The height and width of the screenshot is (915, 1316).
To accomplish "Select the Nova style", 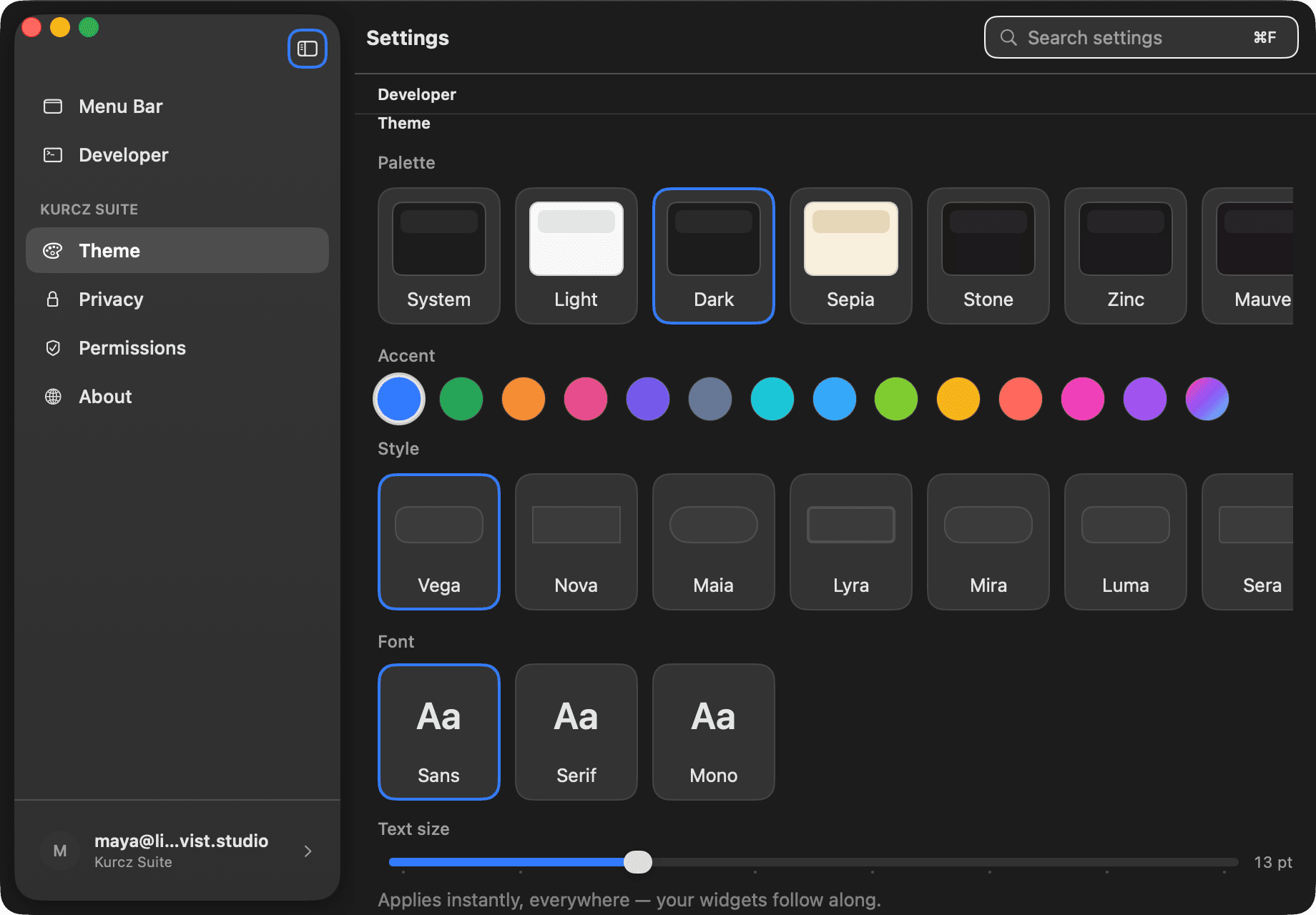I will coord(576,542).
